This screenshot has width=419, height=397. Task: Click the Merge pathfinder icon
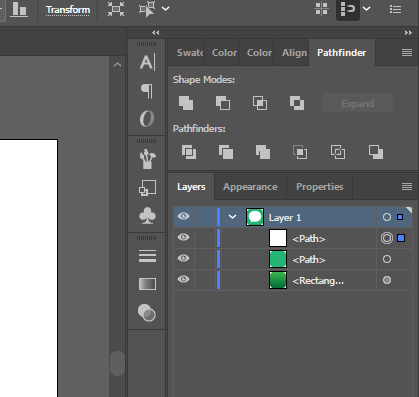pyautogui.click(x=263, y=152)
